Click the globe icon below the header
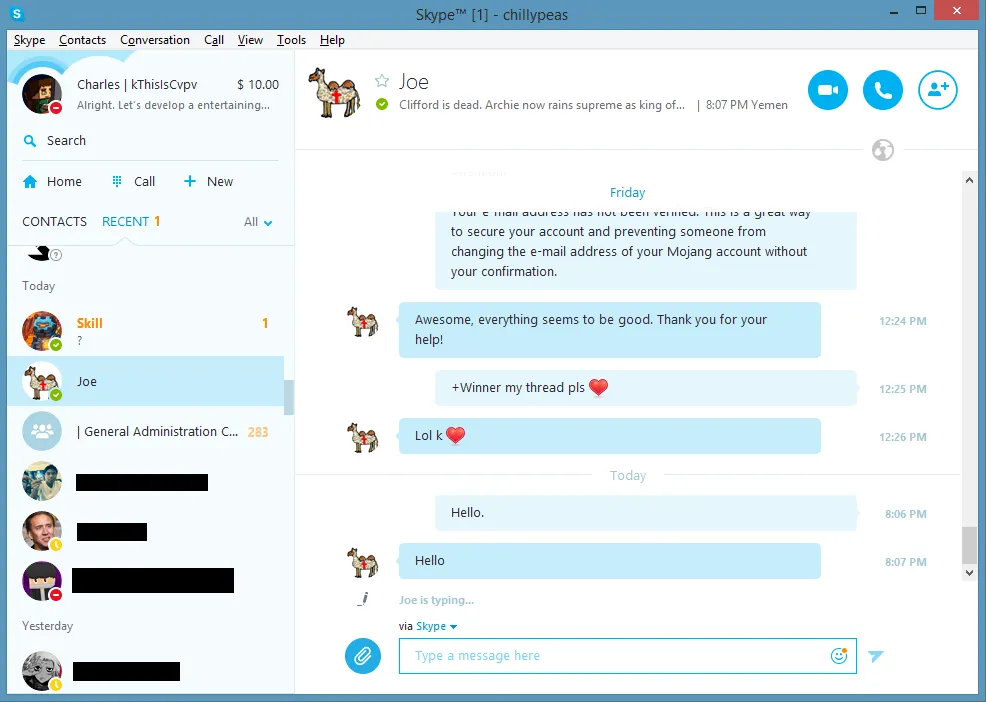Image resolution: width=986 pixels, height=702 pixels. tap(883, 150)
